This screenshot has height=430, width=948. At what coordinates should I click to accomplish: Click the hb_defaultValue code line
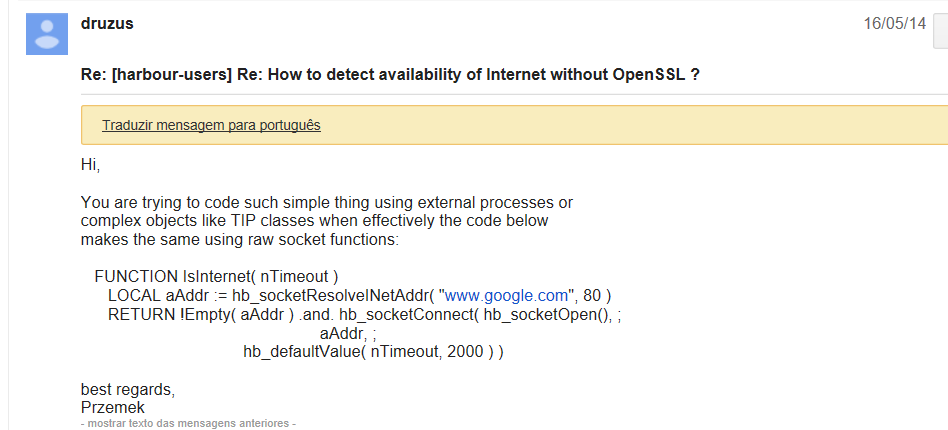(x=372, y=351)
